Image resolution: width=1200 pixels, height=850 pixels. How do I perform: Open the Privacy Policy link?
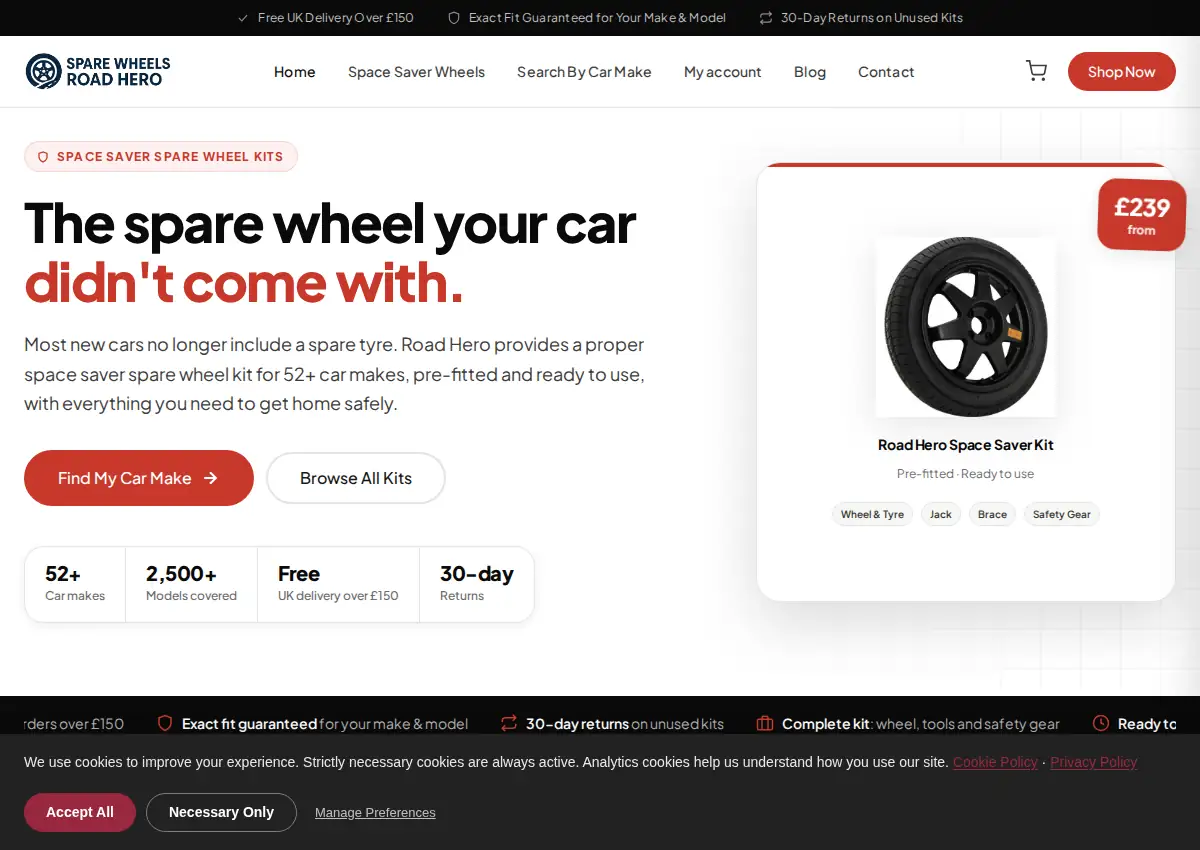click(1093, 762)
